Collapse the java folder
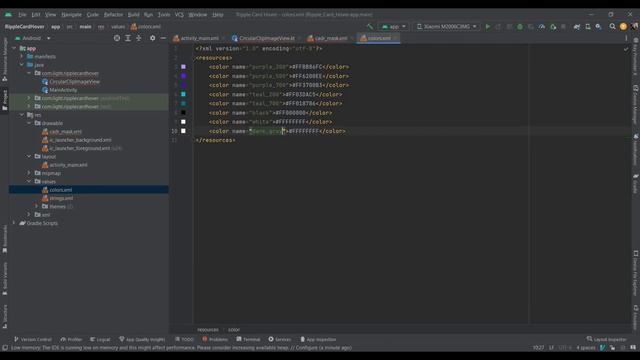Screen dimensions: 640x360 pos(22,64)
